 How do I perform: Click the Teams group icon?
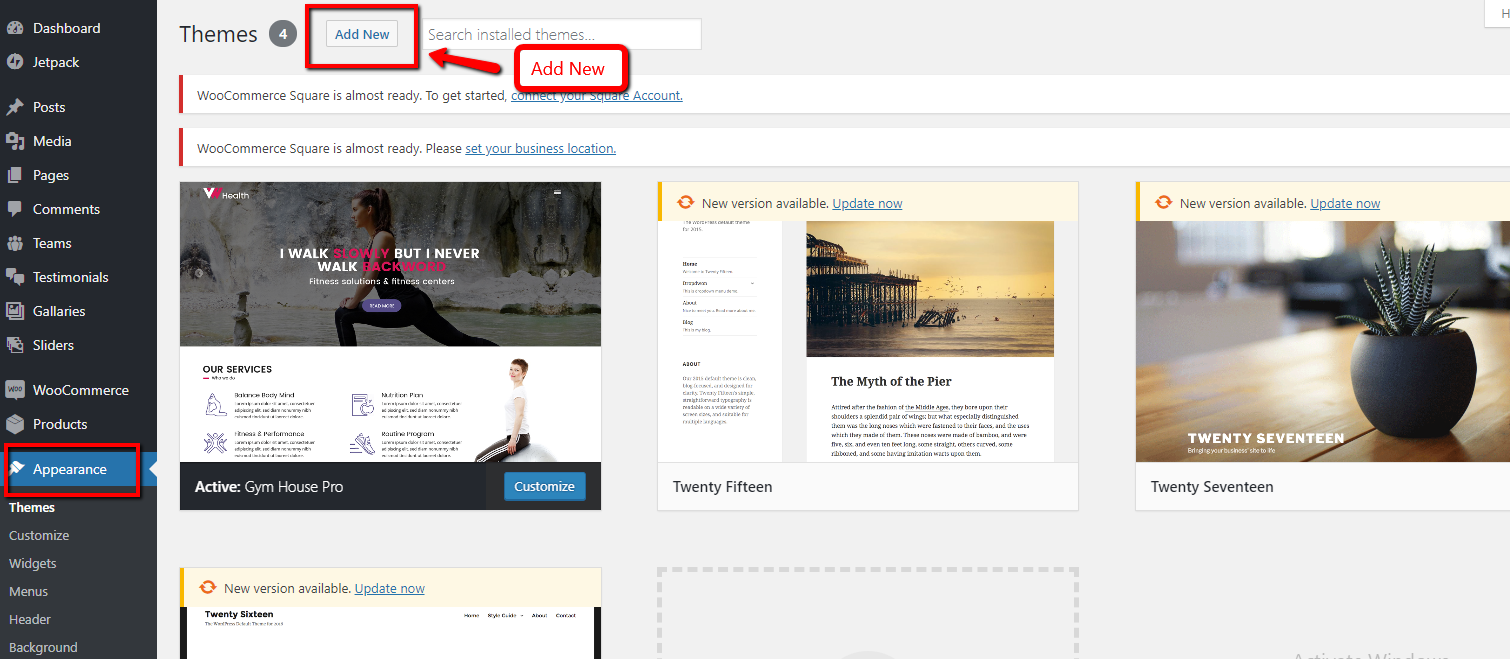tap(15, 243)
